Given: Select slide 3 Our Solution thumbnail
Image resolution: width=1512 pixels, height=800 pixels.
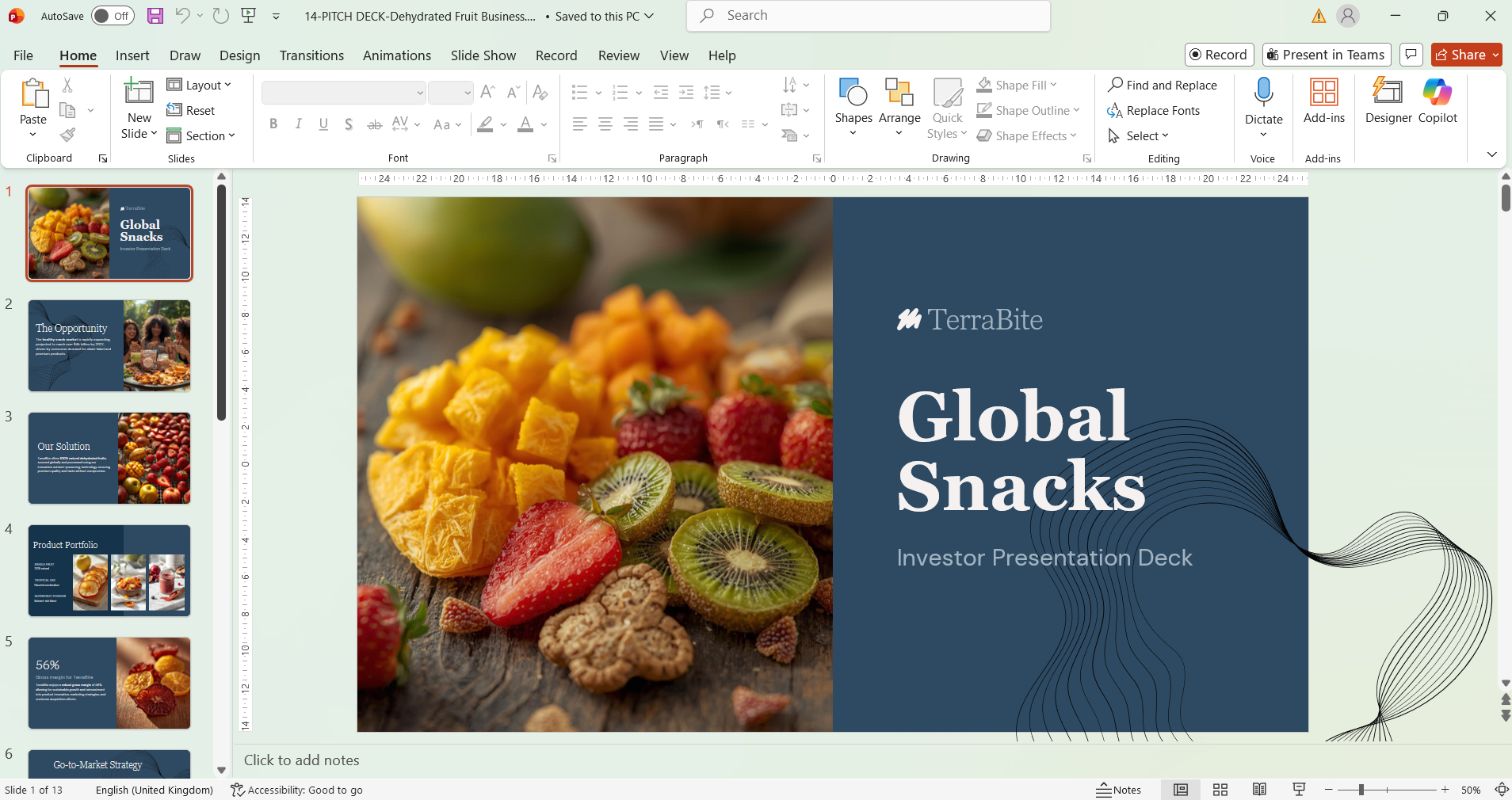Looking at the screenshot, I should (x=109, y=458).
